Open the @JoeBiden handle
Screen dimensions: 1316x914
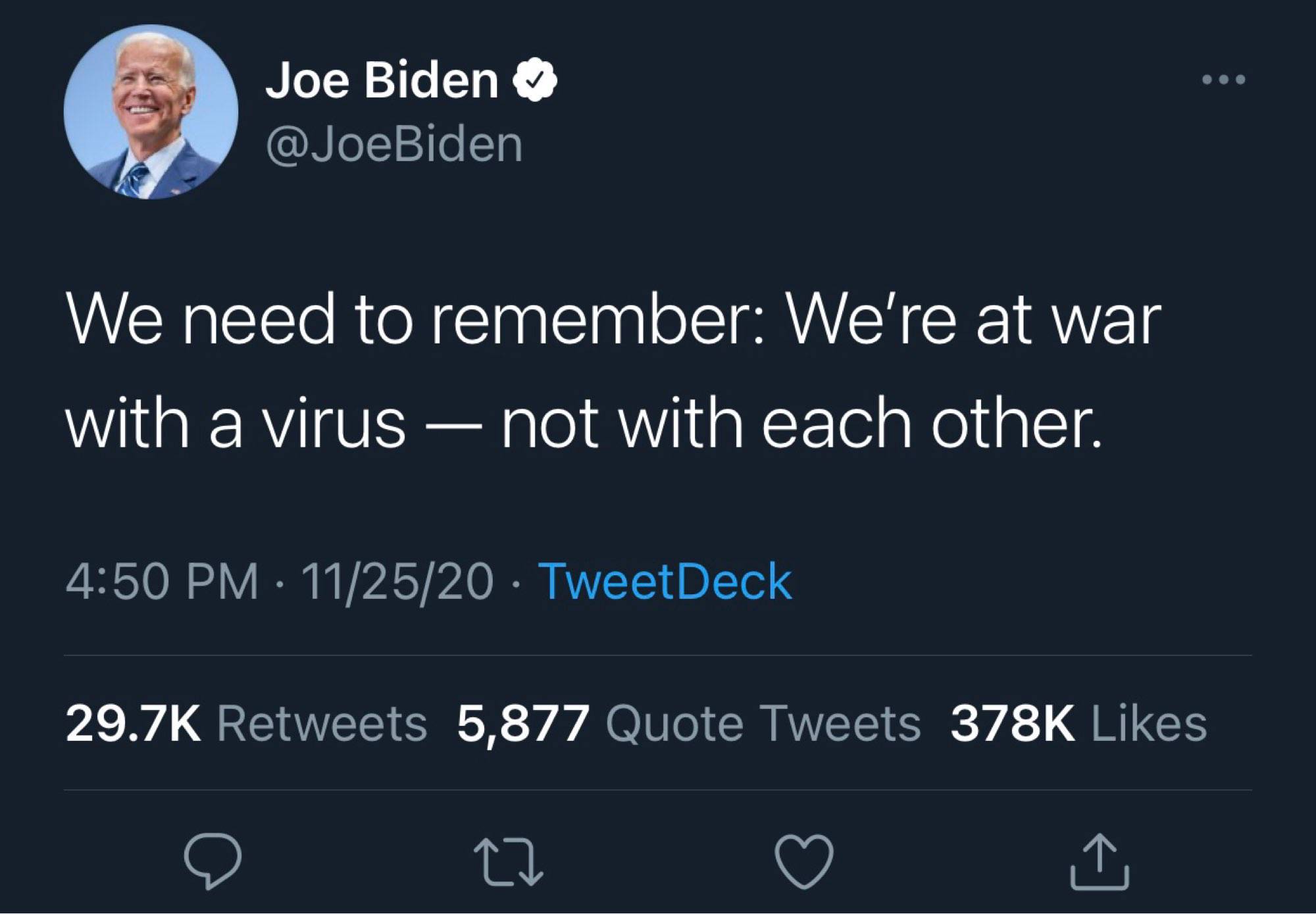point(394,144)
